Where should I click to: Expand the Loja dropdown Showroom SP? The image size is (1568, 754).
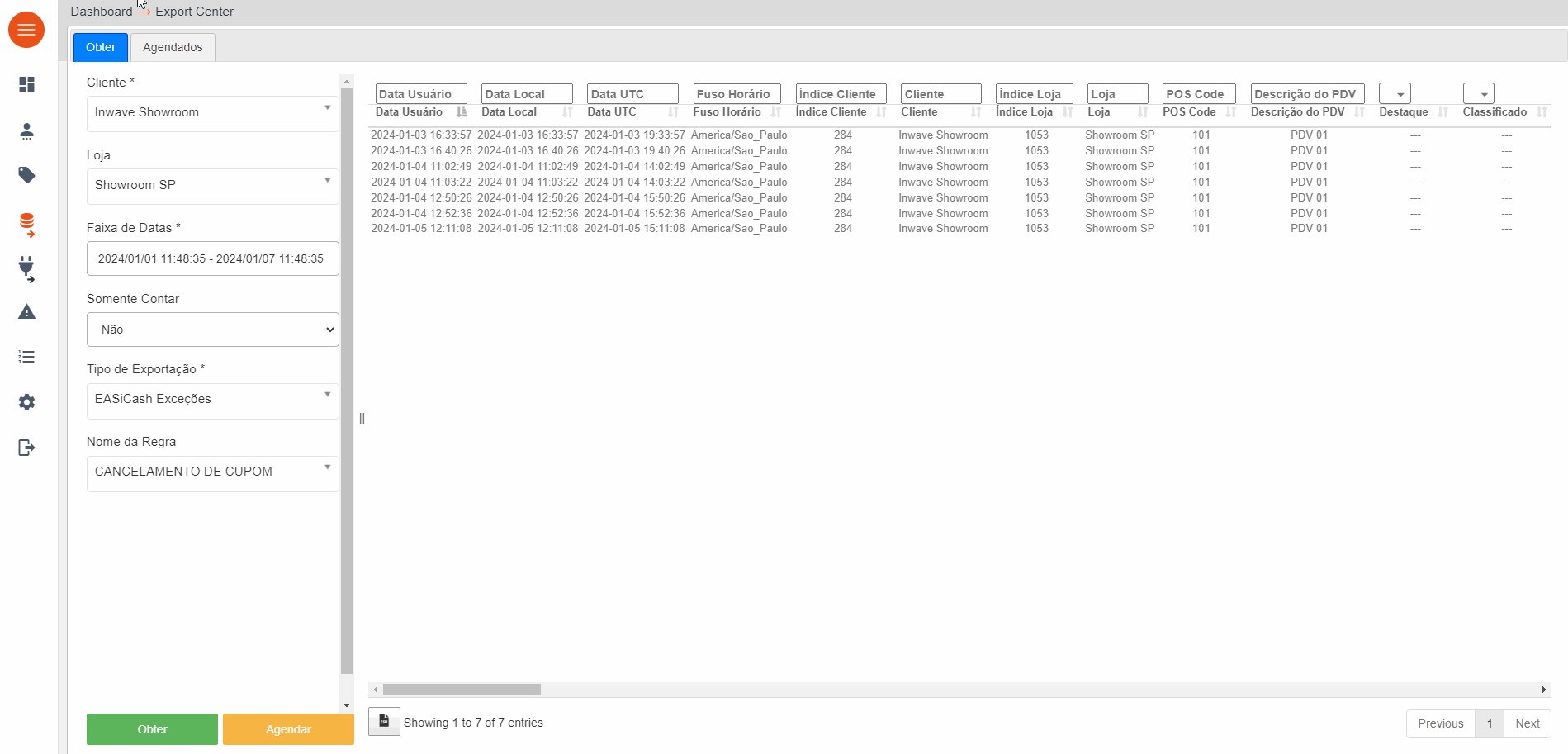coord(212,186)
